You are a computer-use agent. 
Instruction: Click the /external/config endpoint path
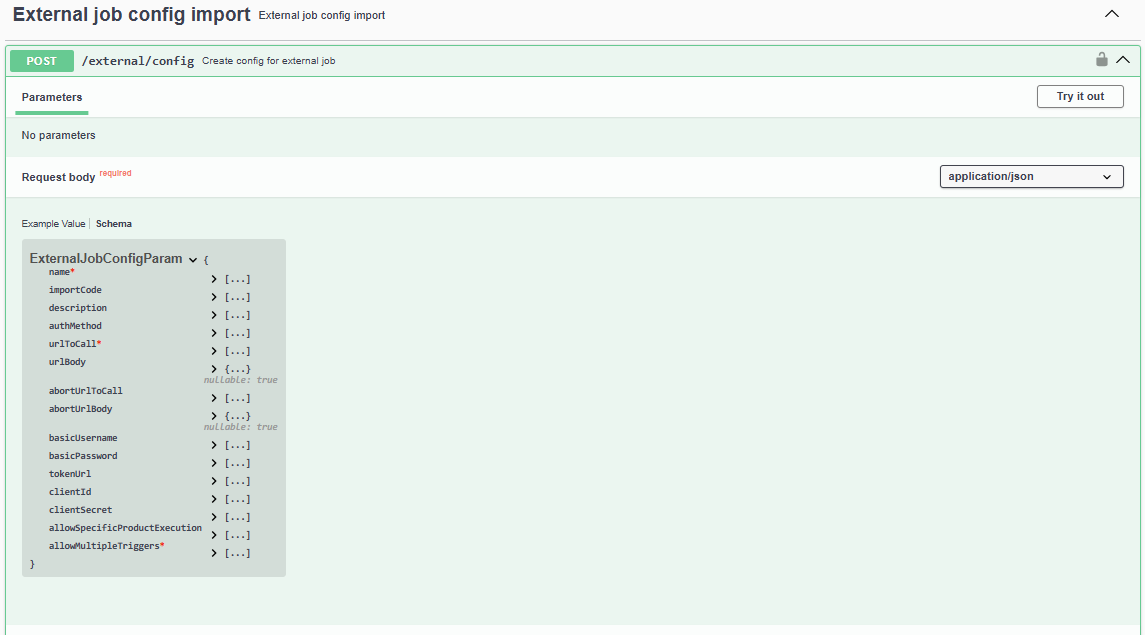[x=137, y=61]
